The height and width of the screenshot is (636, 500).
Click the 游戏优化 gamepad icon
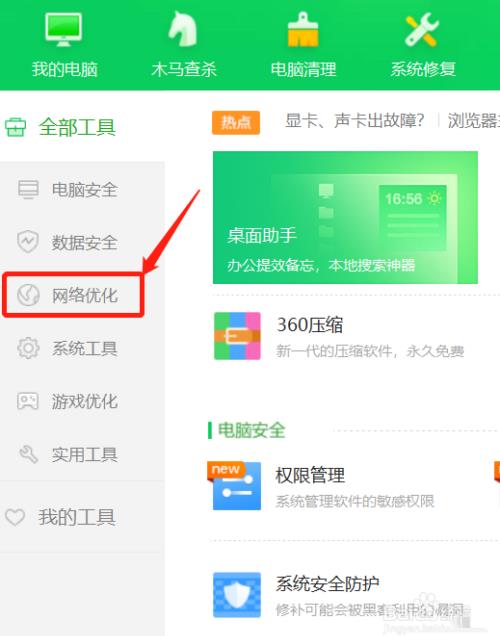click(28, 401)
